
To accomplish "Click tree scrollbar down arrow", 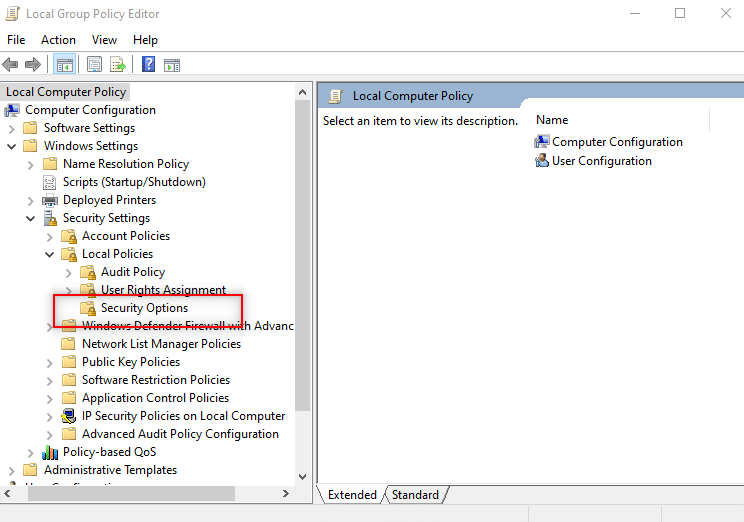I will pos(302,476).
